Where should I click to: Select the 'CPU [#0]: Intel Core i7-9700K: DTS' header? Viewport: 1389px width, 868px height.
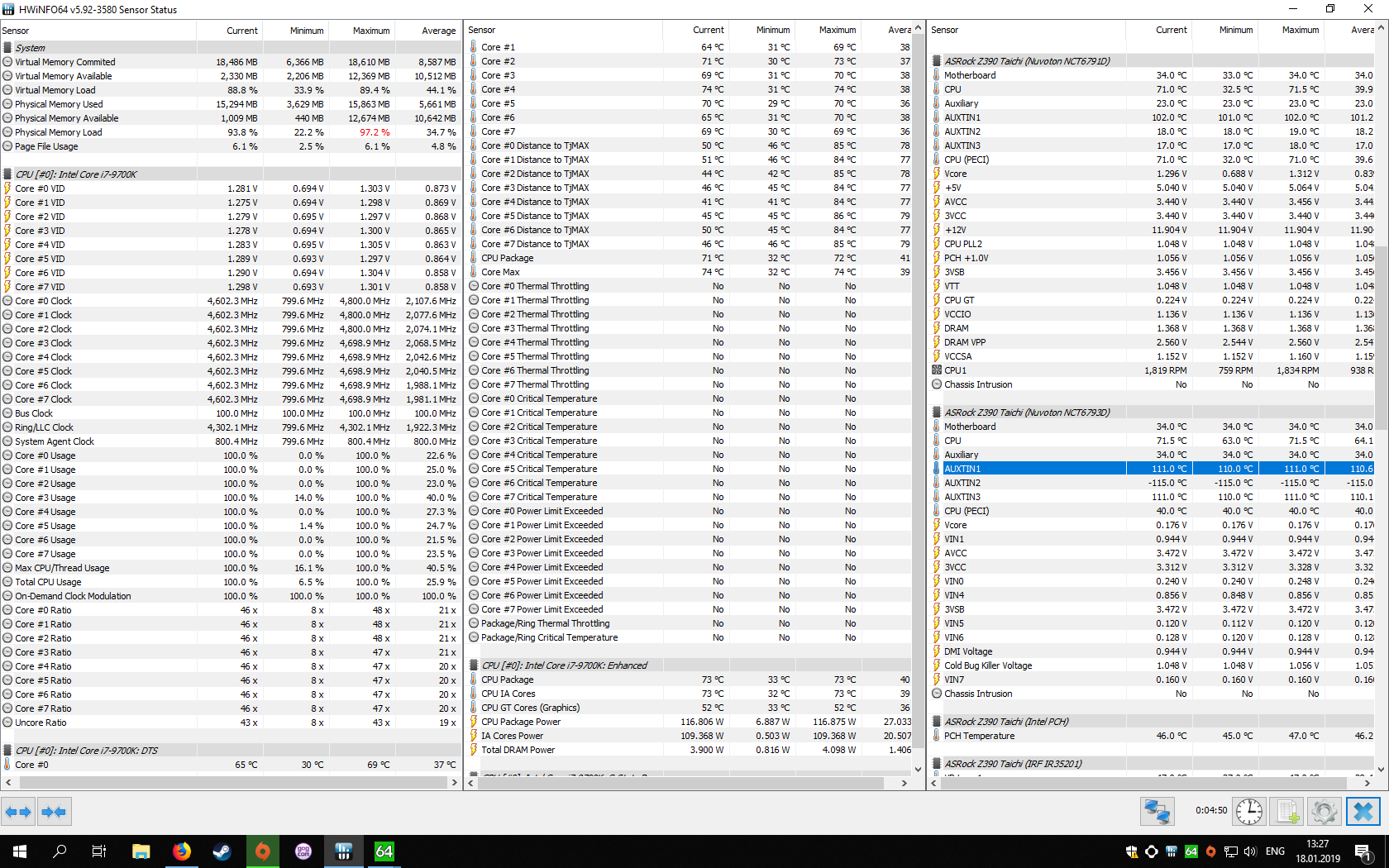pyautogui.click(x=230, y=751)
